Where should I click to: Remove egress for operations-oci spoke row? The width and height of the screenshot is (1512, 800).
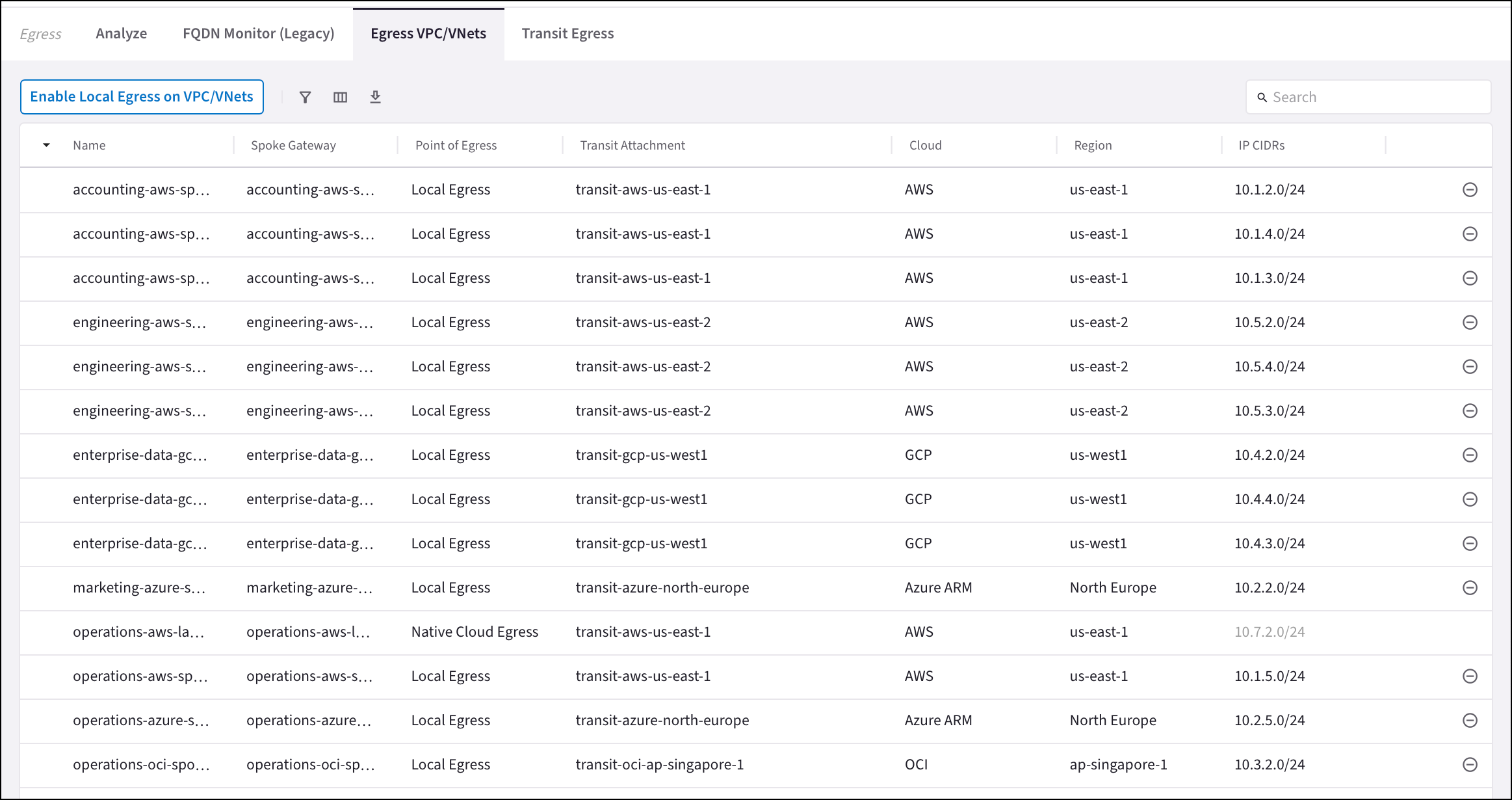pyautogui.click(x=1470, y=764)
